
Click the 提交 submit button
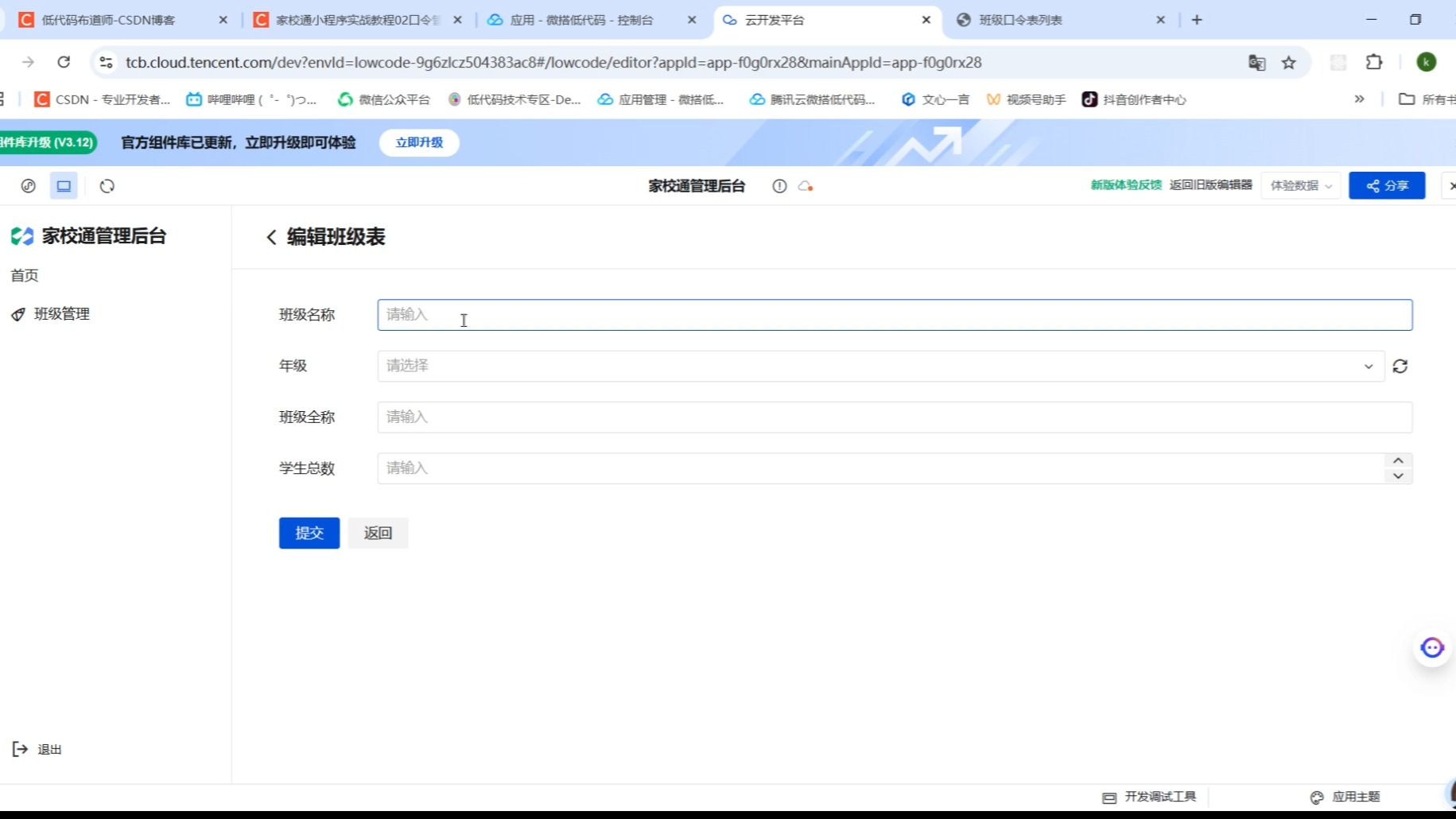[x=309, y=533]
